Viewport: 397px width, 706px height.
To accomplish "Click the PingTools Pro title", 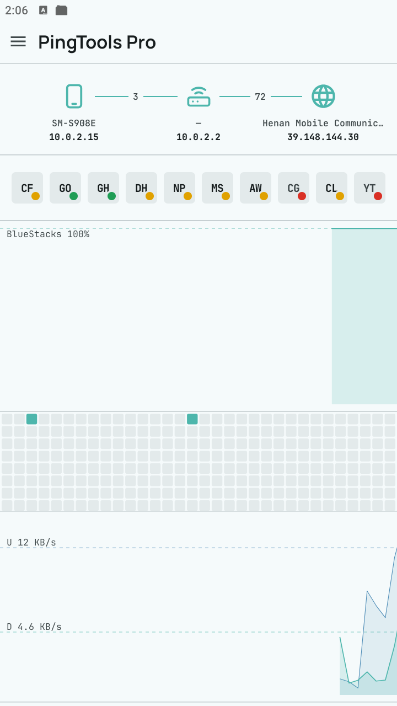I will pos(97,42).
